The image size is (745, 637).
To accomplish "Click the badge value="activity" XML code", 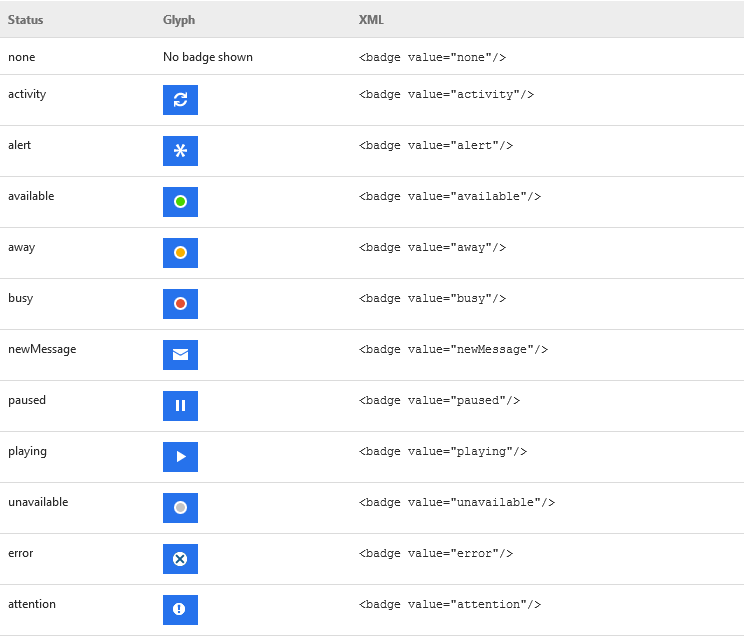I will pyautogui.click(x=446, y=95).
